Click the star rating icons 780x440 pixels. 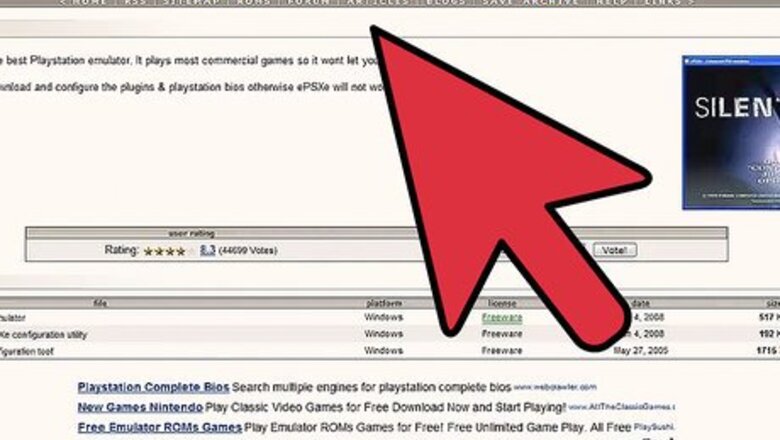click(x=164, y=251)
